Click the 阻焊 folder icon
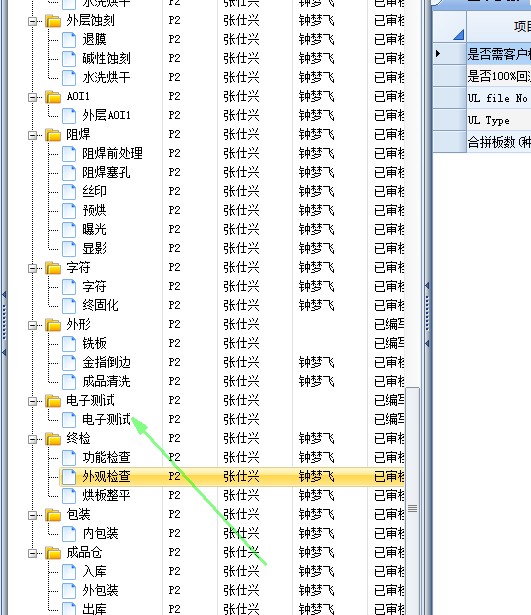531x615 pixels. click(x=53, y=135)
